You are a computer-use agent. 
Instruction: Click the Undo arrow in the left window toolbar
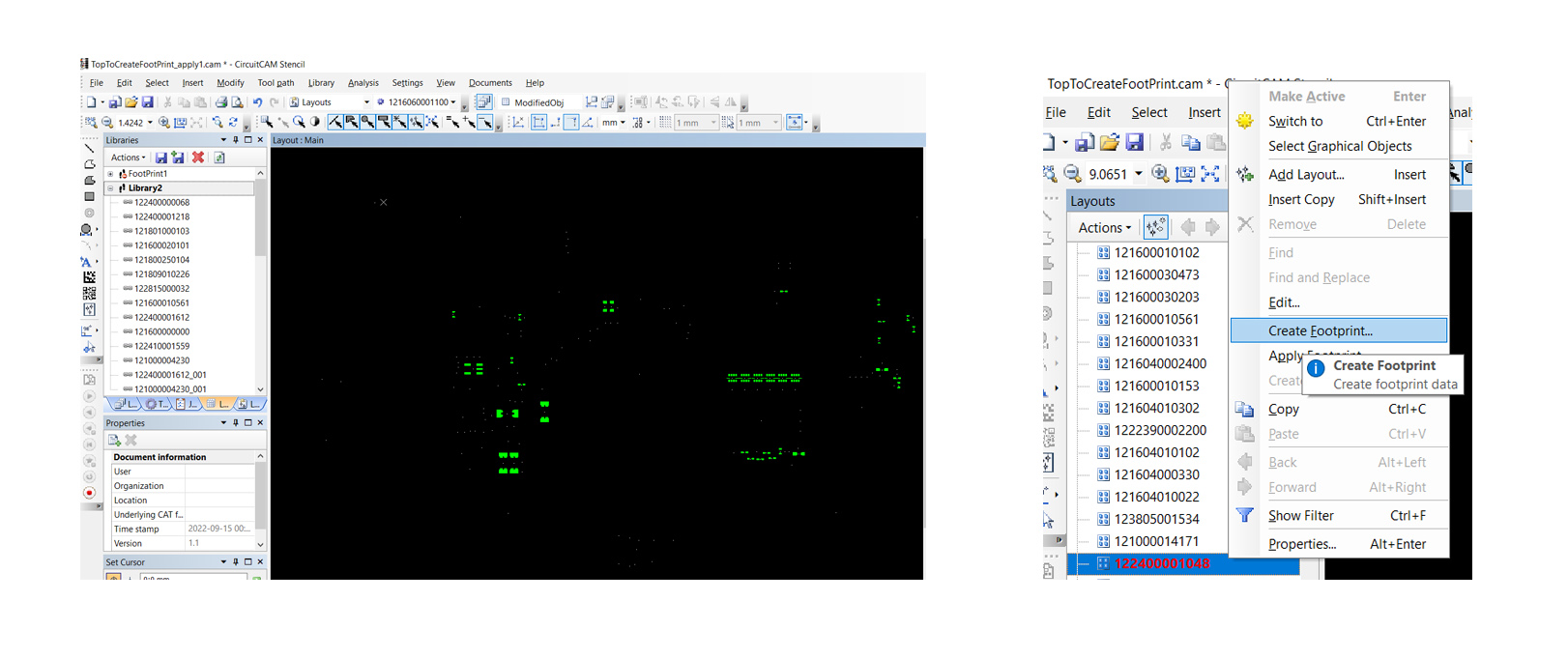[x=257, y=102]
